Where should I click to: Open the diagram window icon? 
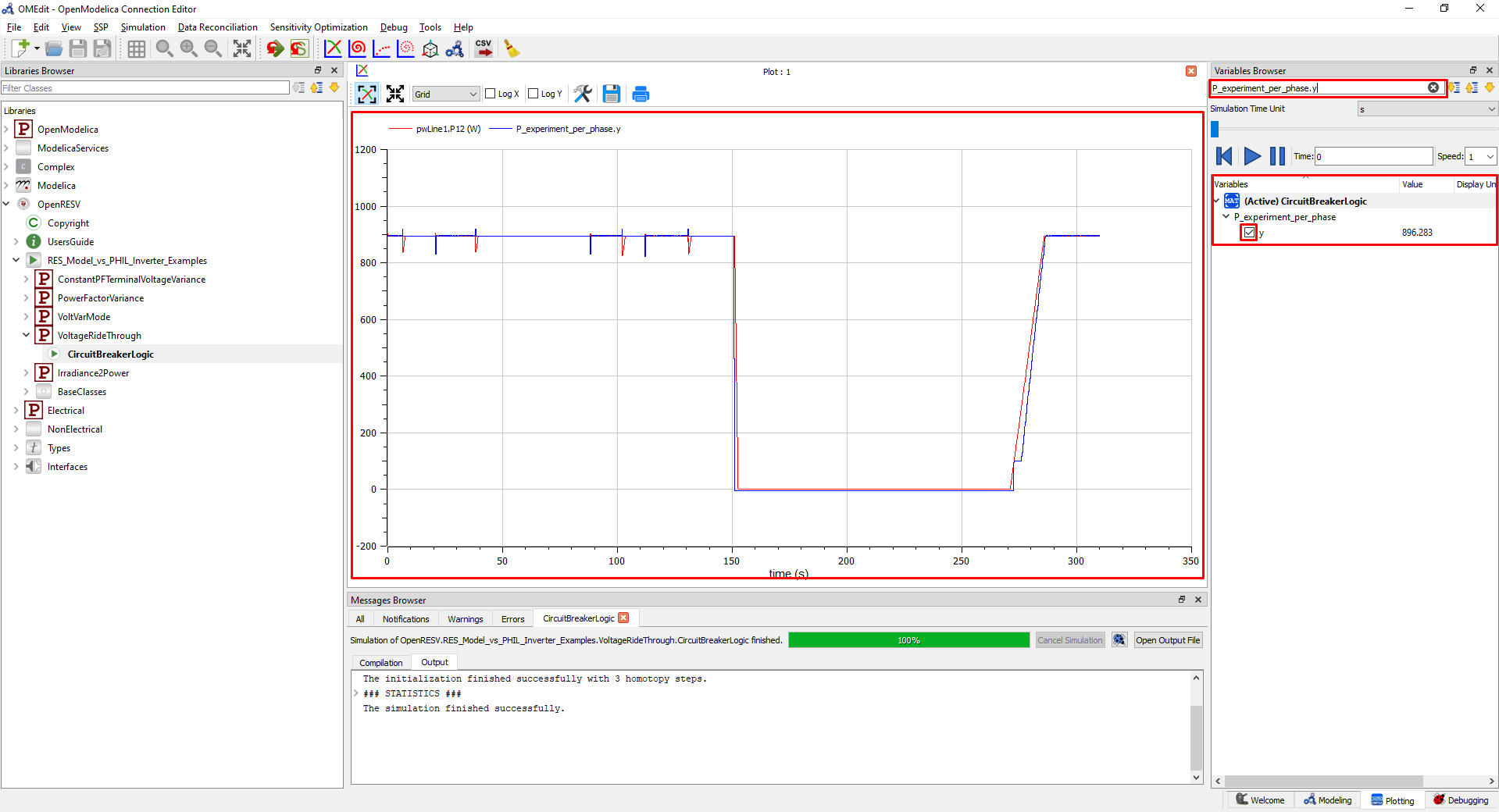point(454,48)
